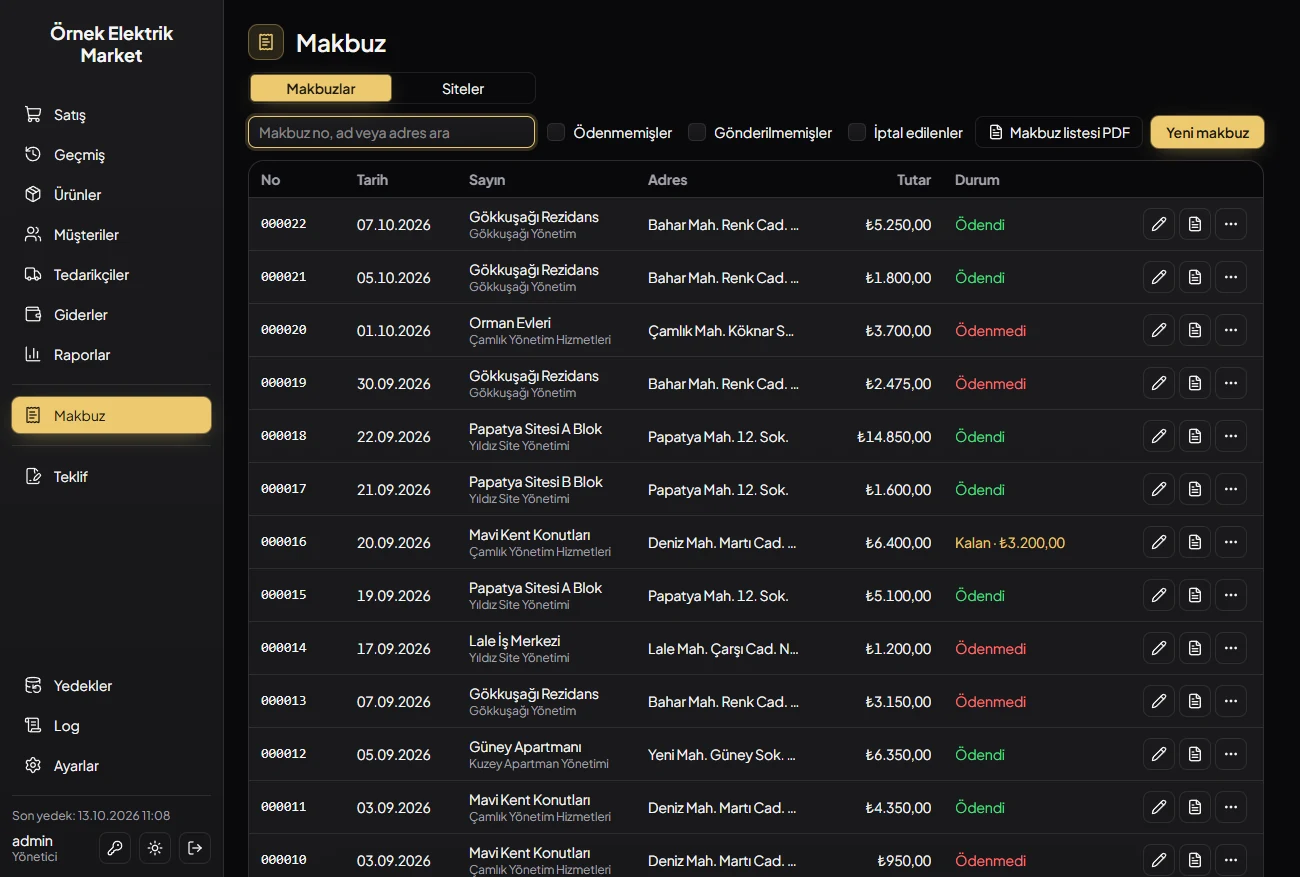Create a new receipt with Yeni makbuz
The image size is (1300, 877).
point(1207,132)
